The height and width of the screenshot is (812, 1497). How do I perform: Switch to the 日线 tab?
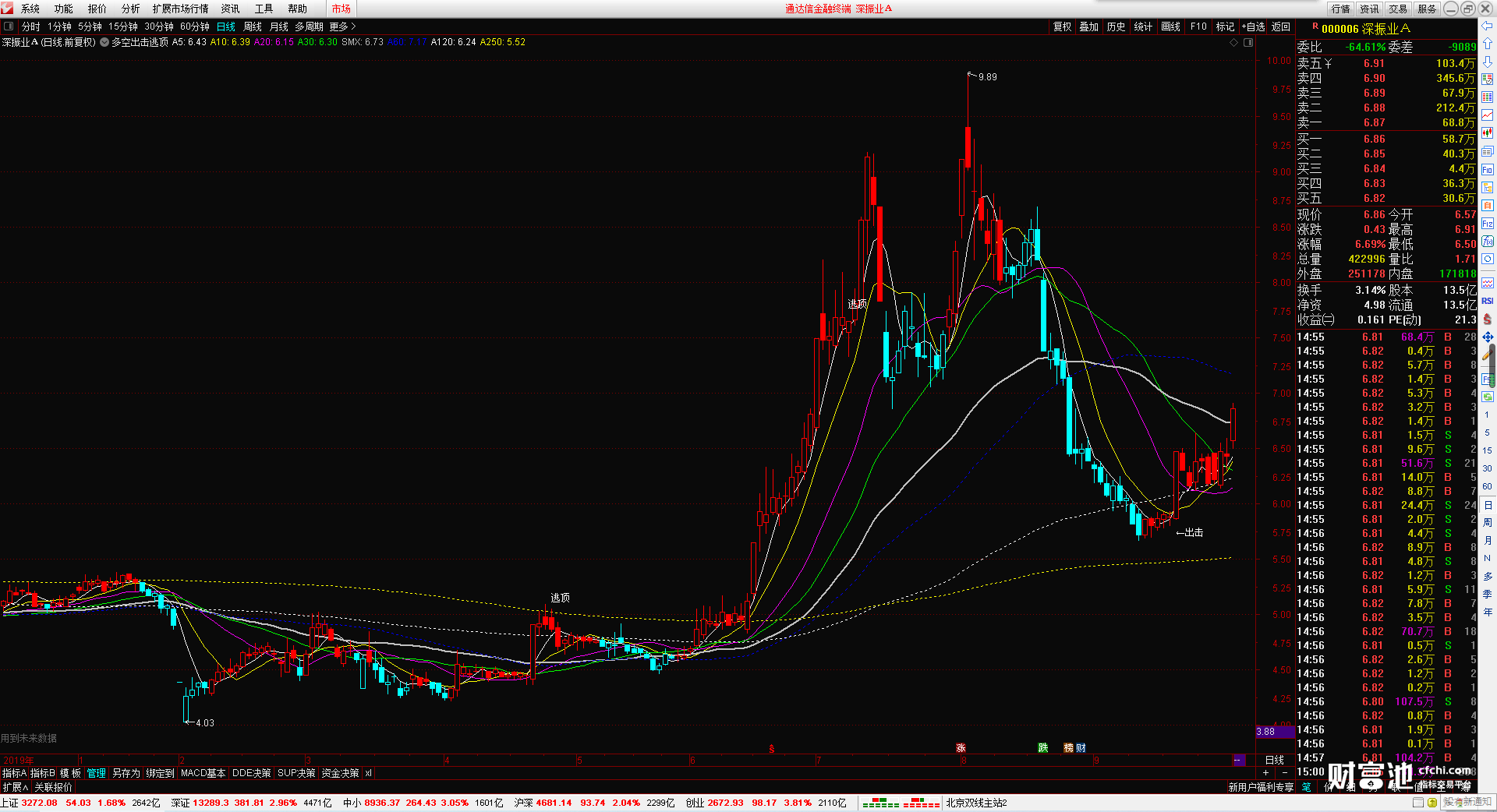point(226,26)
